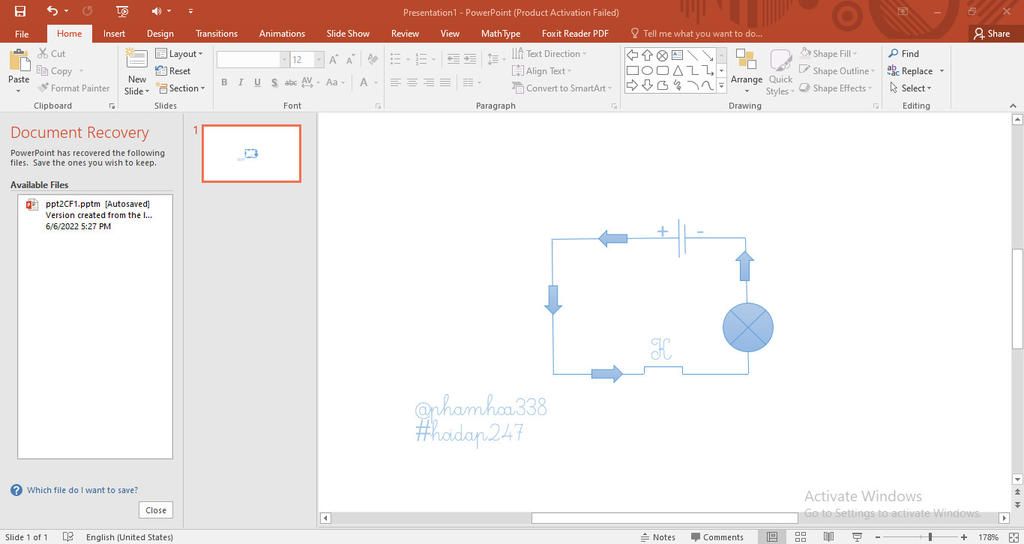Click the horizontal scrollbar thumb
1024x544 pixels.
(664, 518)
